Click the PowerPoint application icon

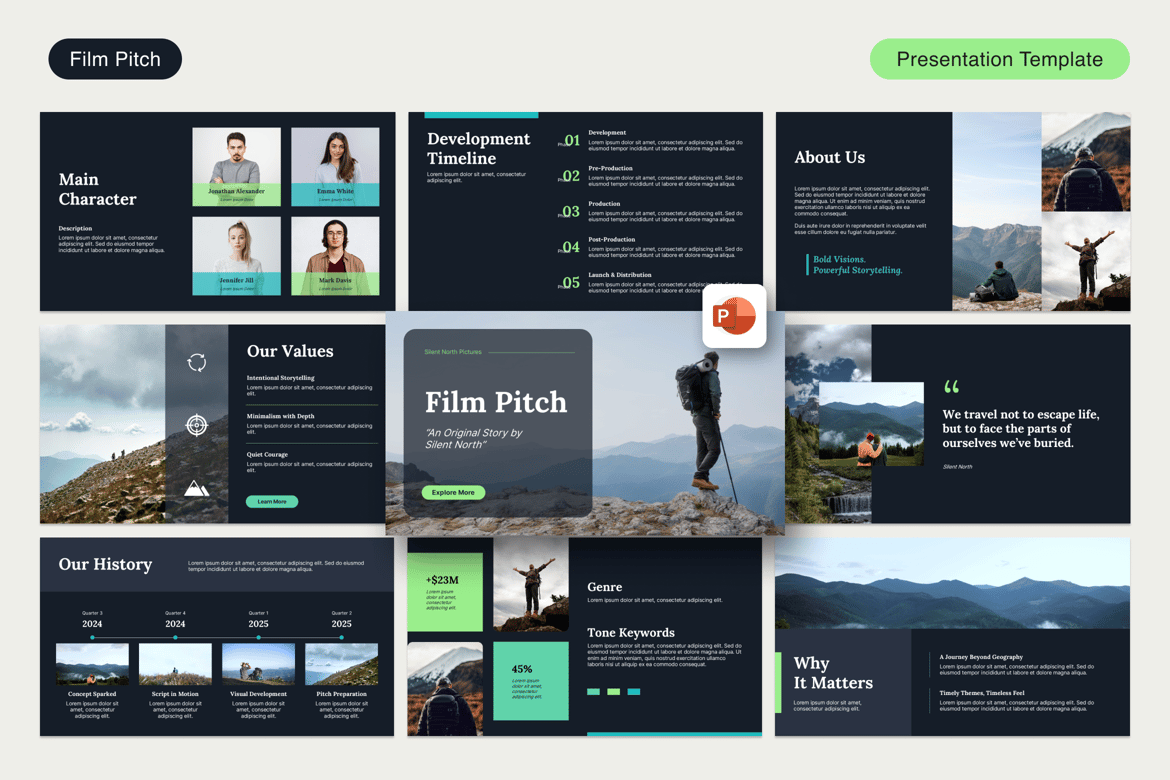click(734, 316)
